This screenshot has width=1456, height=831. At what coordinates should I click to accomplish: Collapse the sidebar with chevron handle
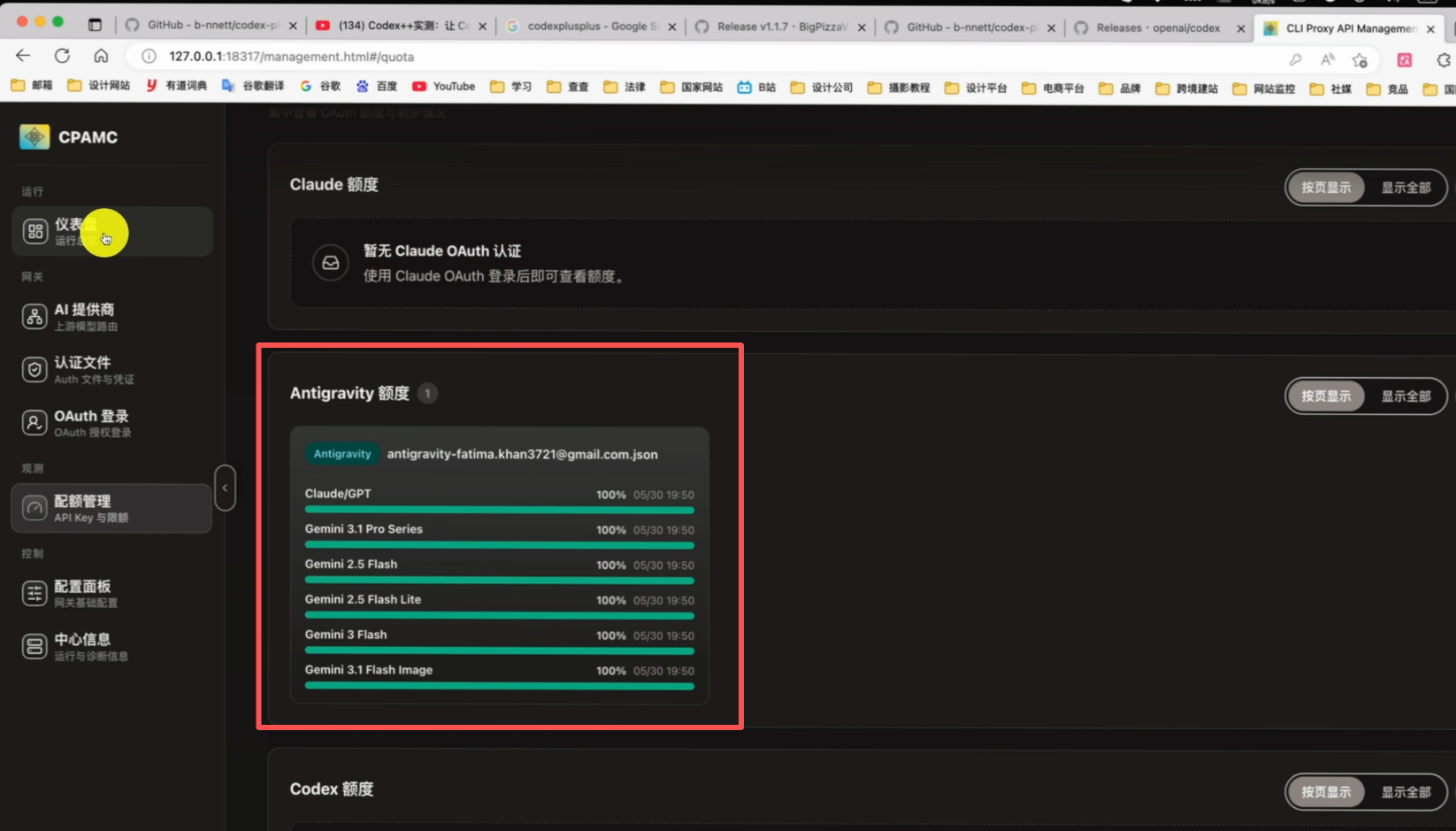pos(226,488)
